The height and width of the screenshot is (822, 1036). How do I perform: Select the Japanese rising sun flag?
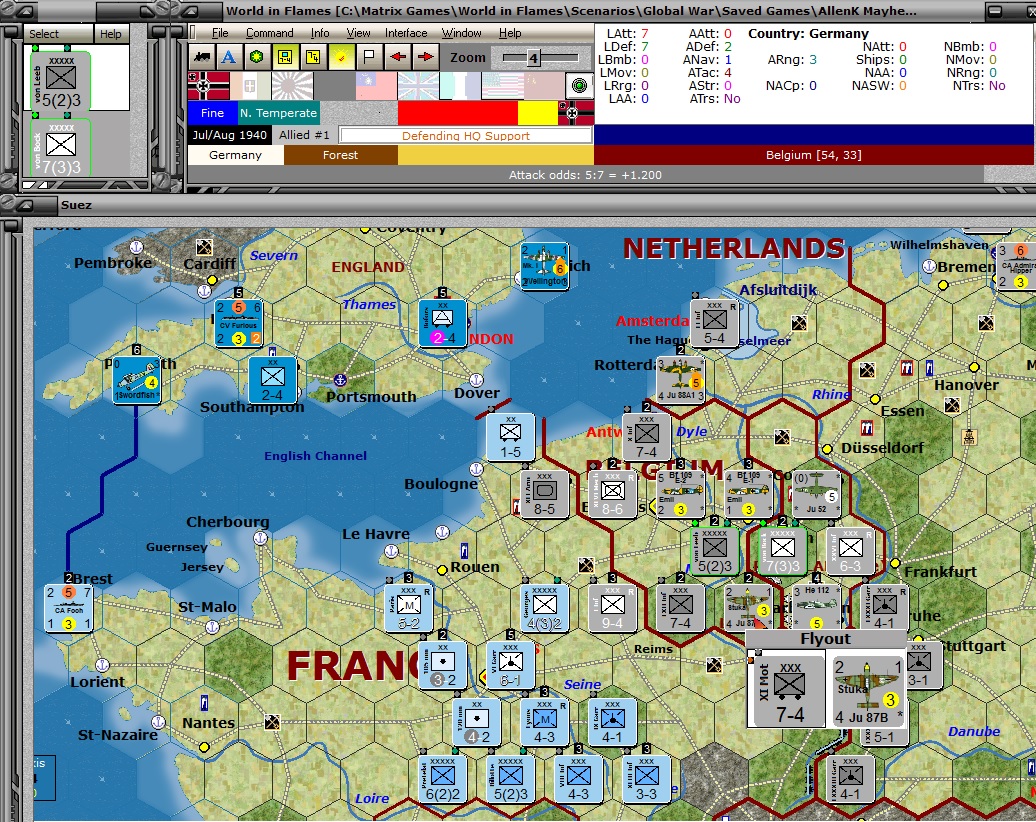click(x=292, y=86)
